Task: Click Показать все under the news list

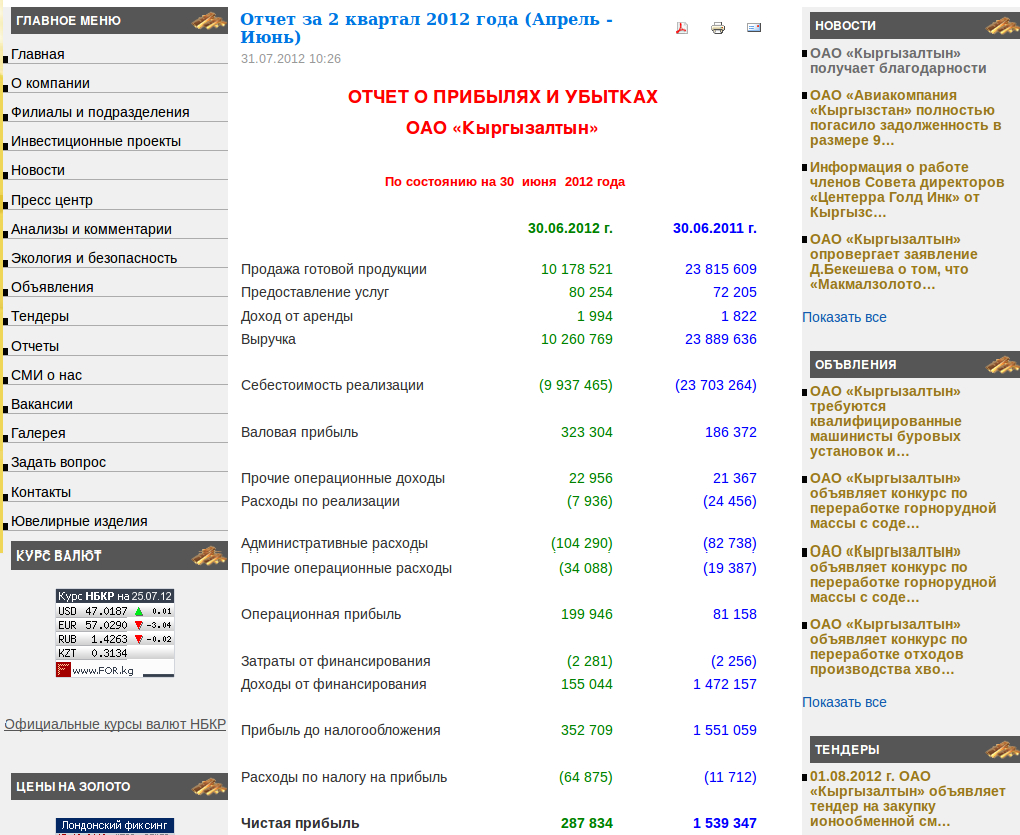Action: click(x=844, y=317)
